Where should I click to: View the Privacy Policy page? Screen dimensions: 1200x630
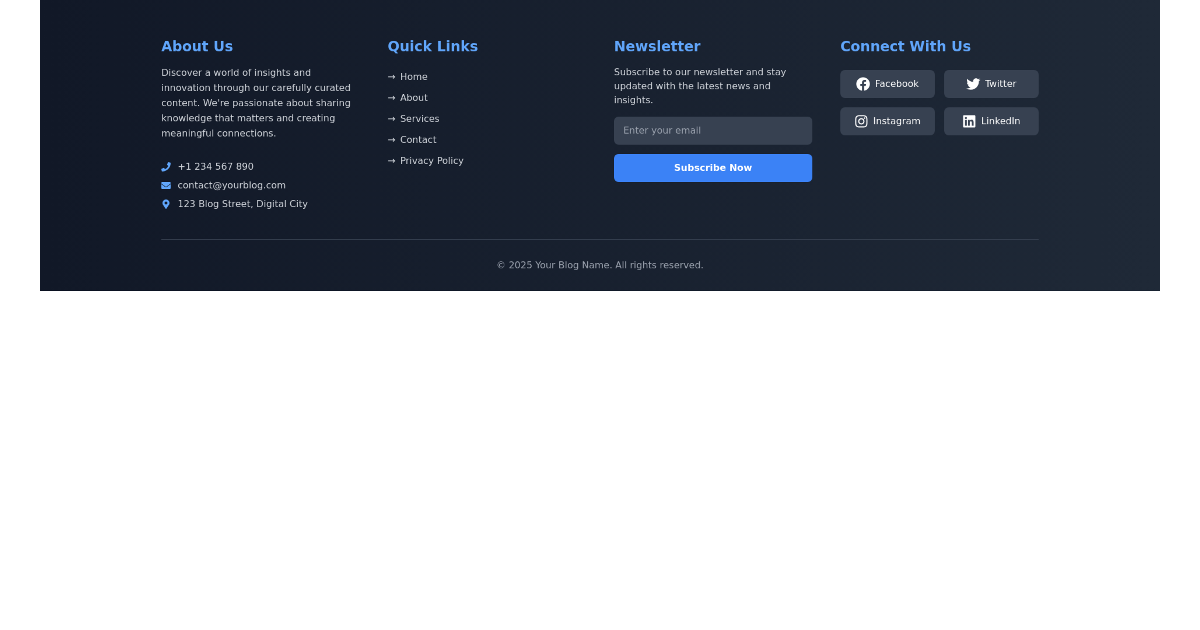tap(431, 160)
